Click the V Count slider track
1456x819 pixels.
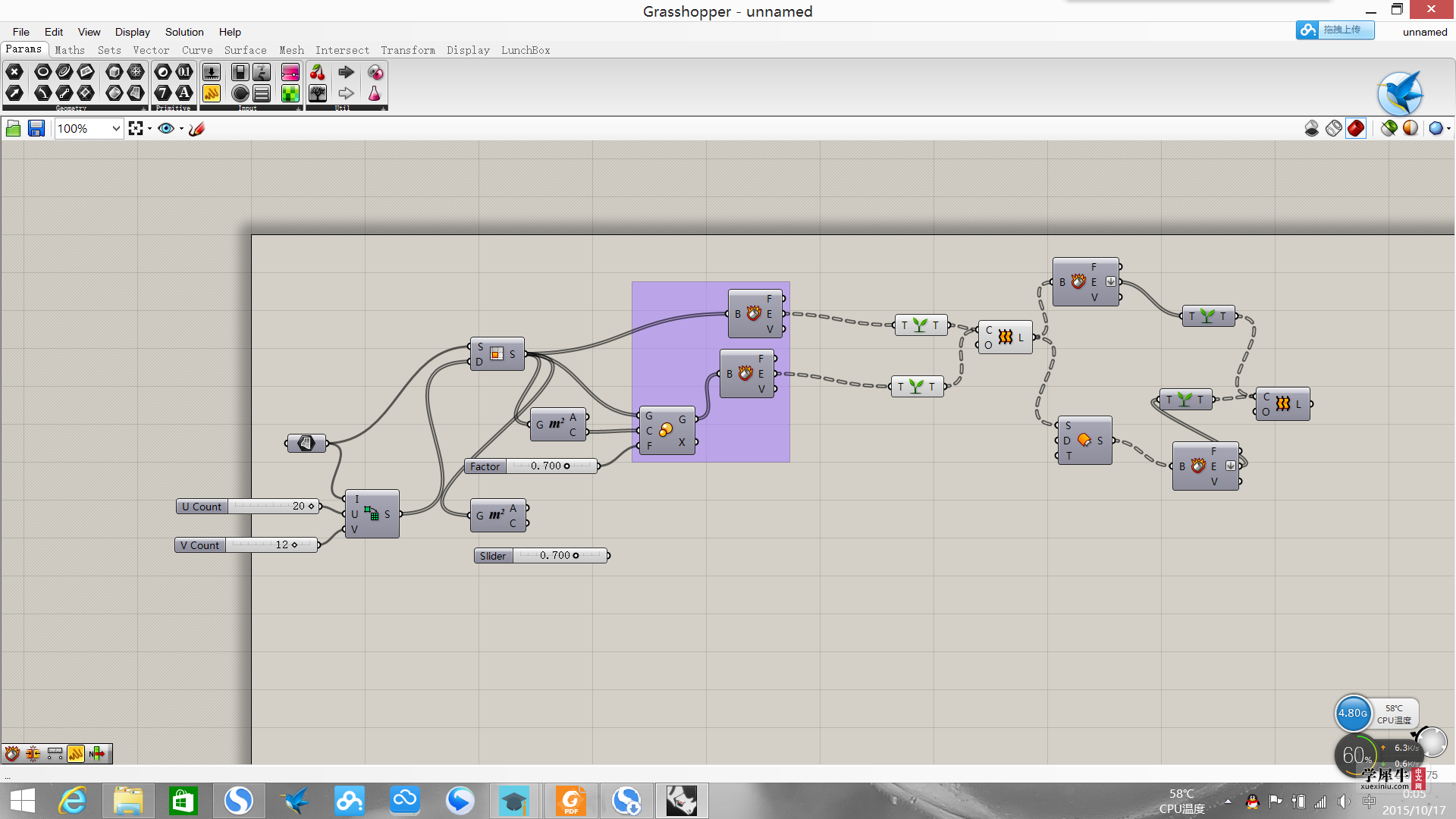point(271,545)
